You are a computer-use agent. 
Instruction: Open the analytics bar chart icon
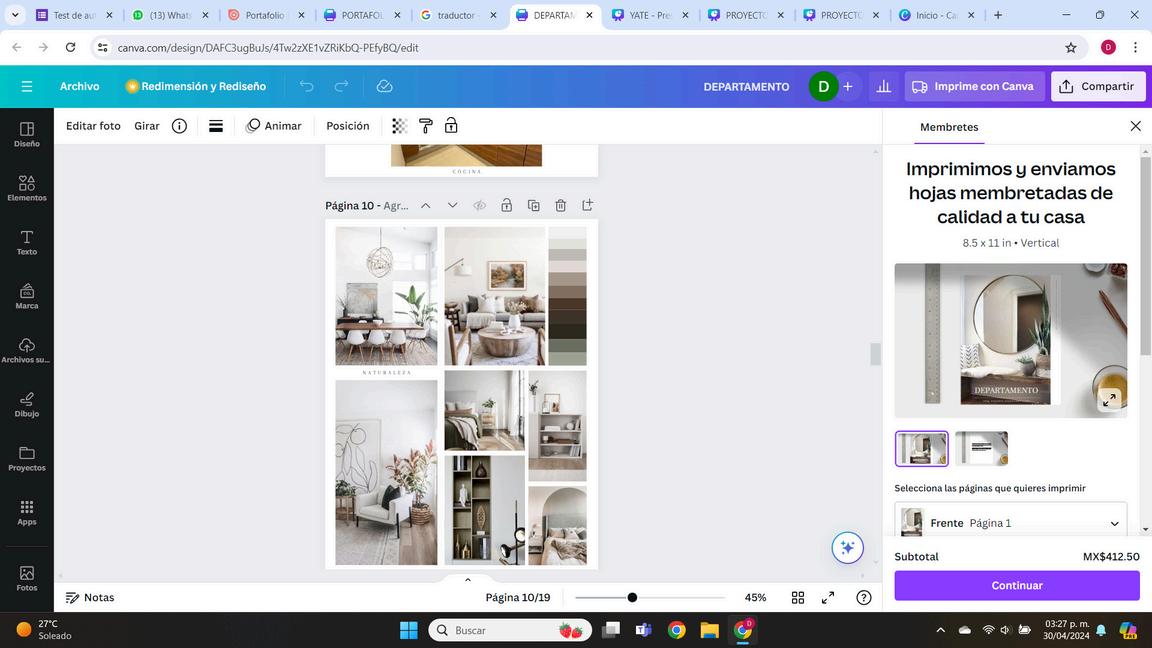(884, 87)
